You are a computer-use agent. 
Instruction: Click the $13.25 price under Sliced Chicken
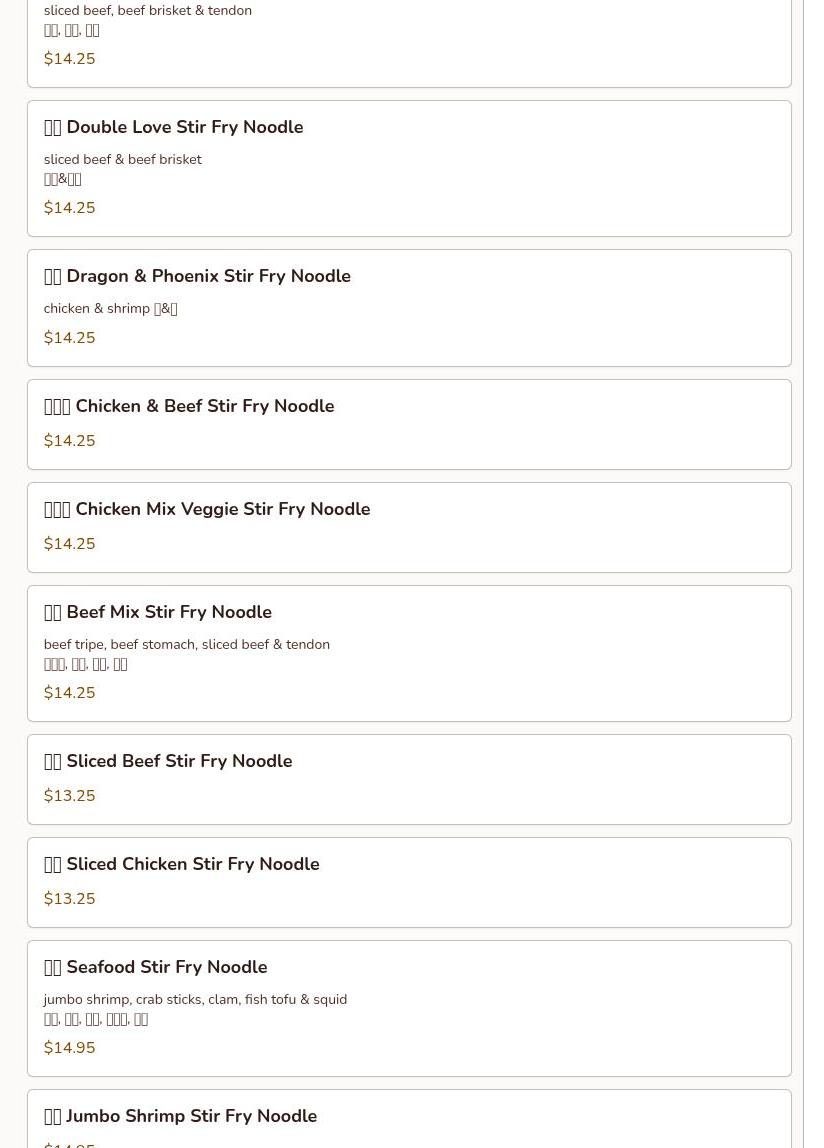[x=69, y=899]
